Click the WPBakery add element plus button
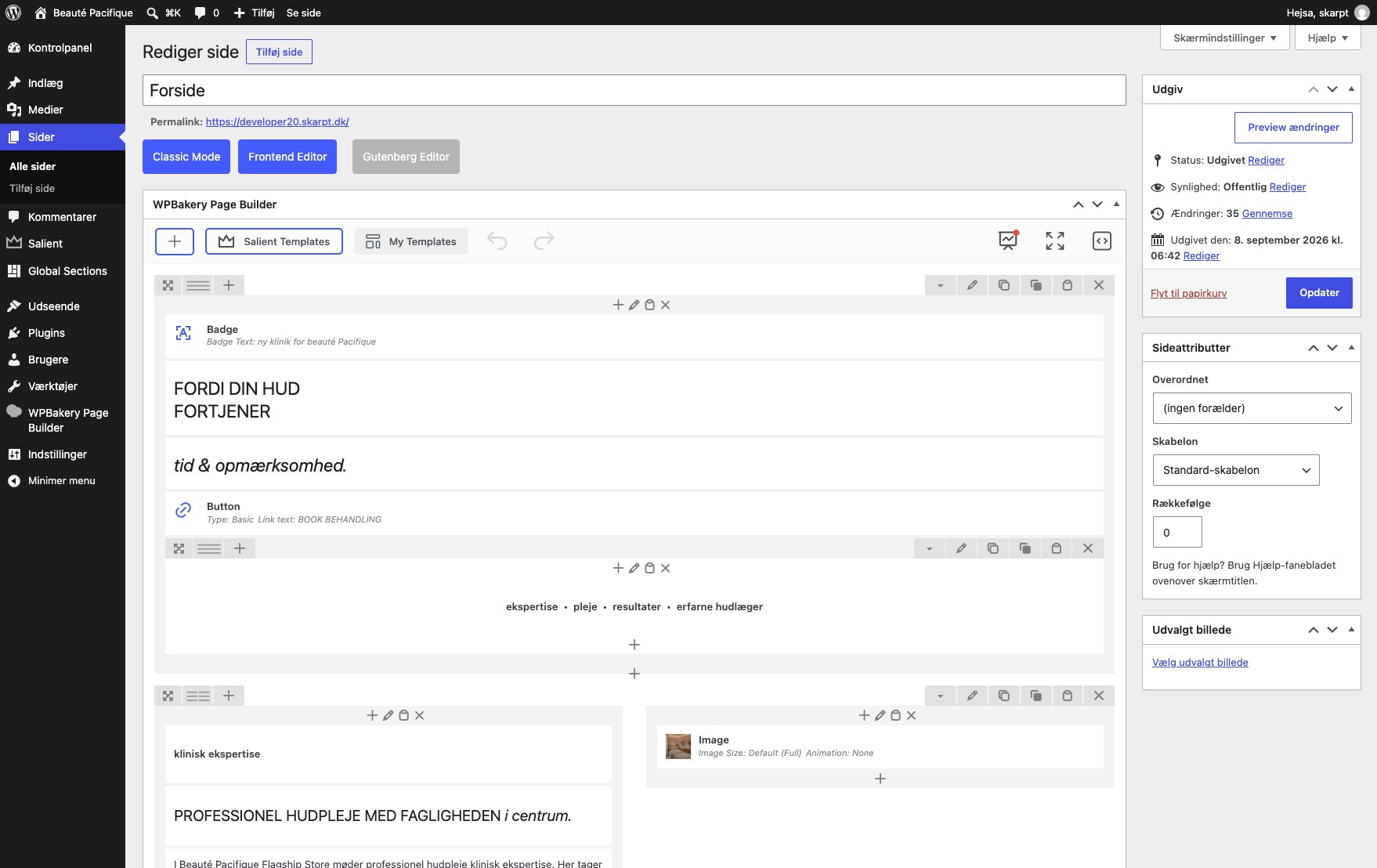This screenshot has height=868, width=1377. click(x=174, y=241)
